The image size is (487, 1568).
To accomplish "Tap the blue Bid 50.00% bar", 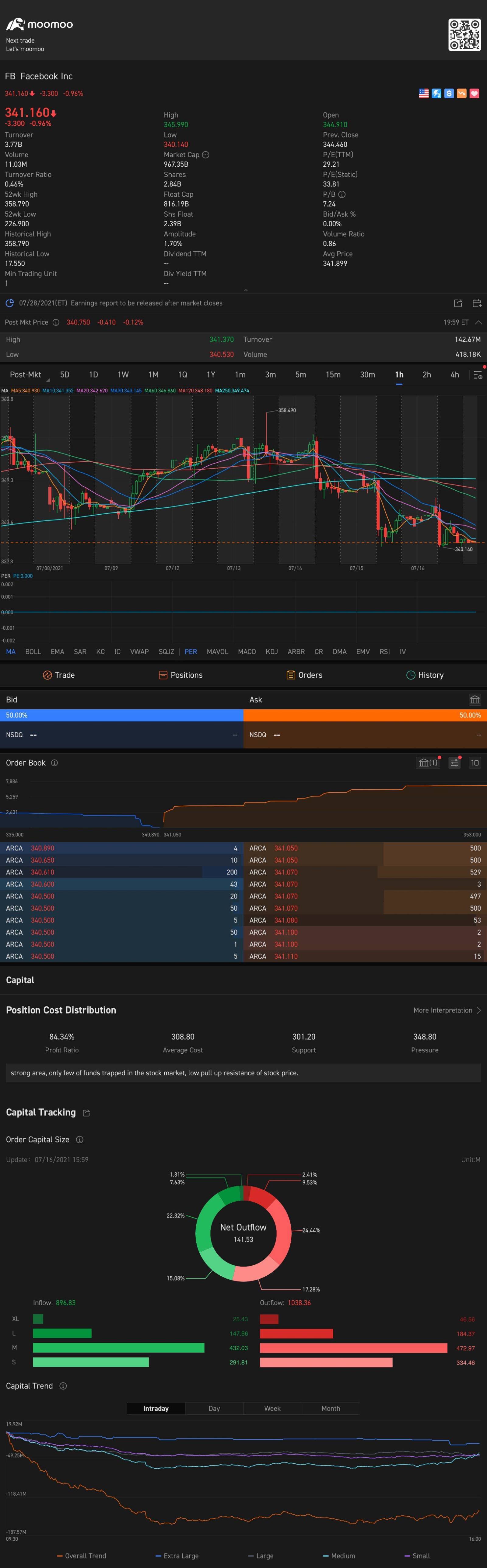I will coord(122,715).
